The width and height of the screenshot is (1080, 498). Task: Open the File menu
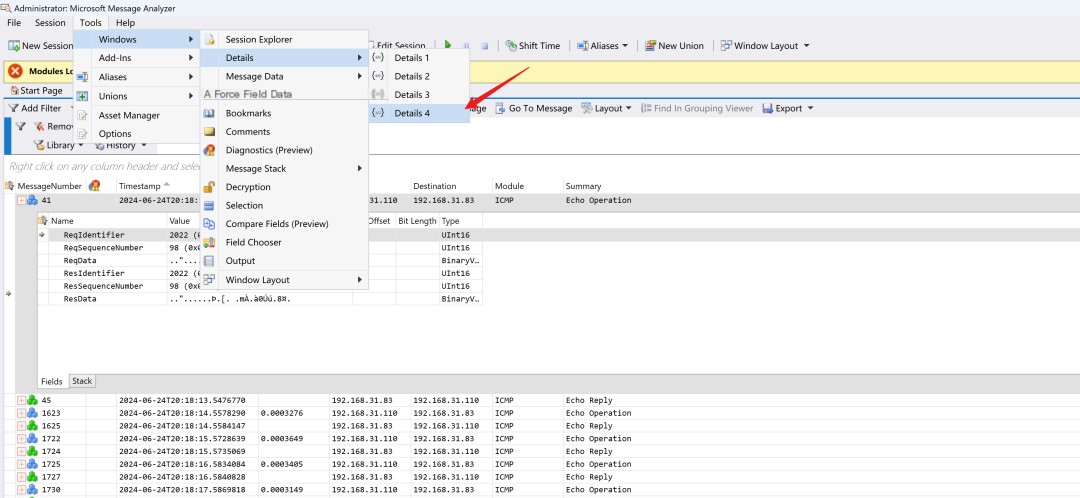(14, 23)
